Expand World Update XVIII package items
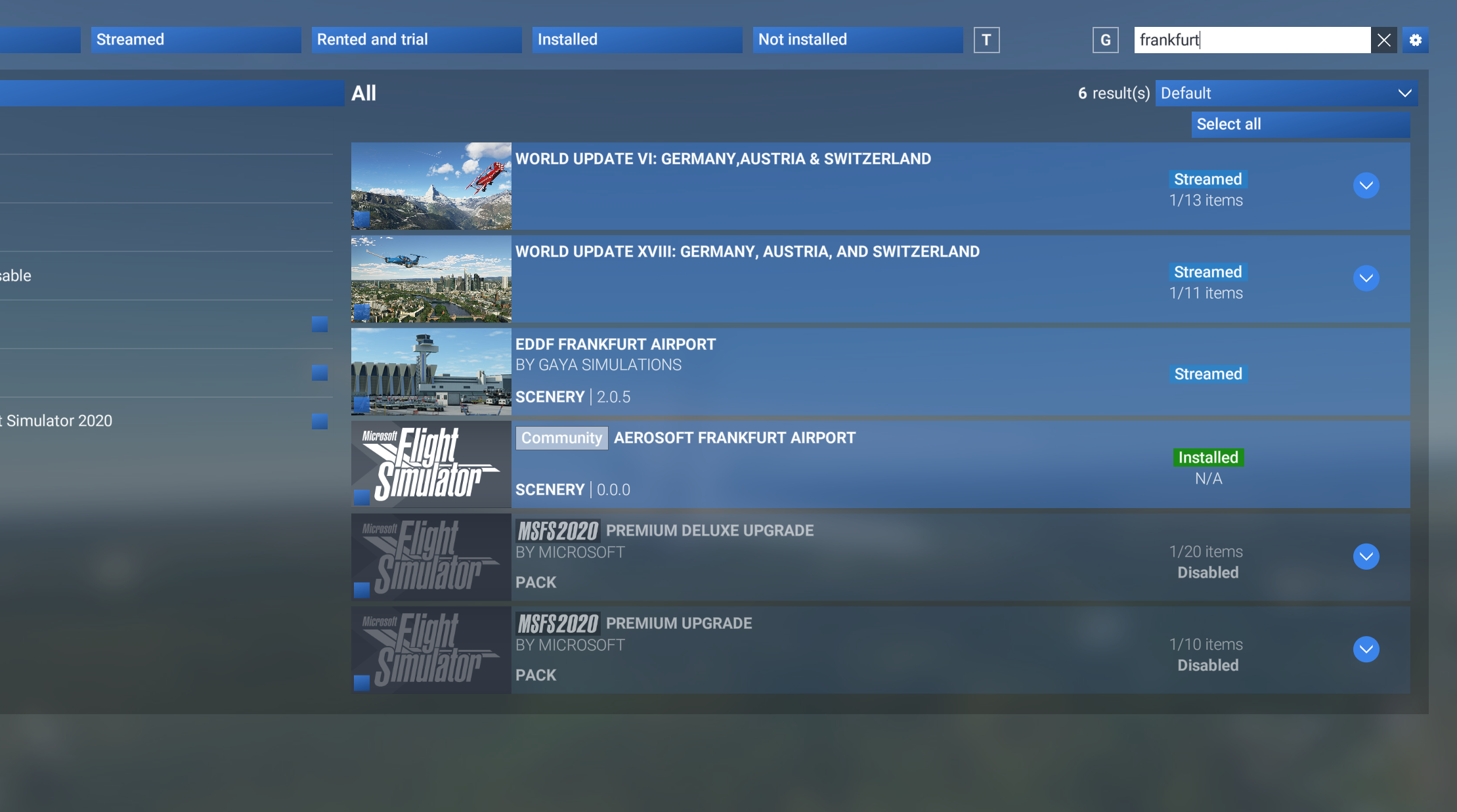Viewport: 1457px width, 812px height. (x=1366, y=278)
